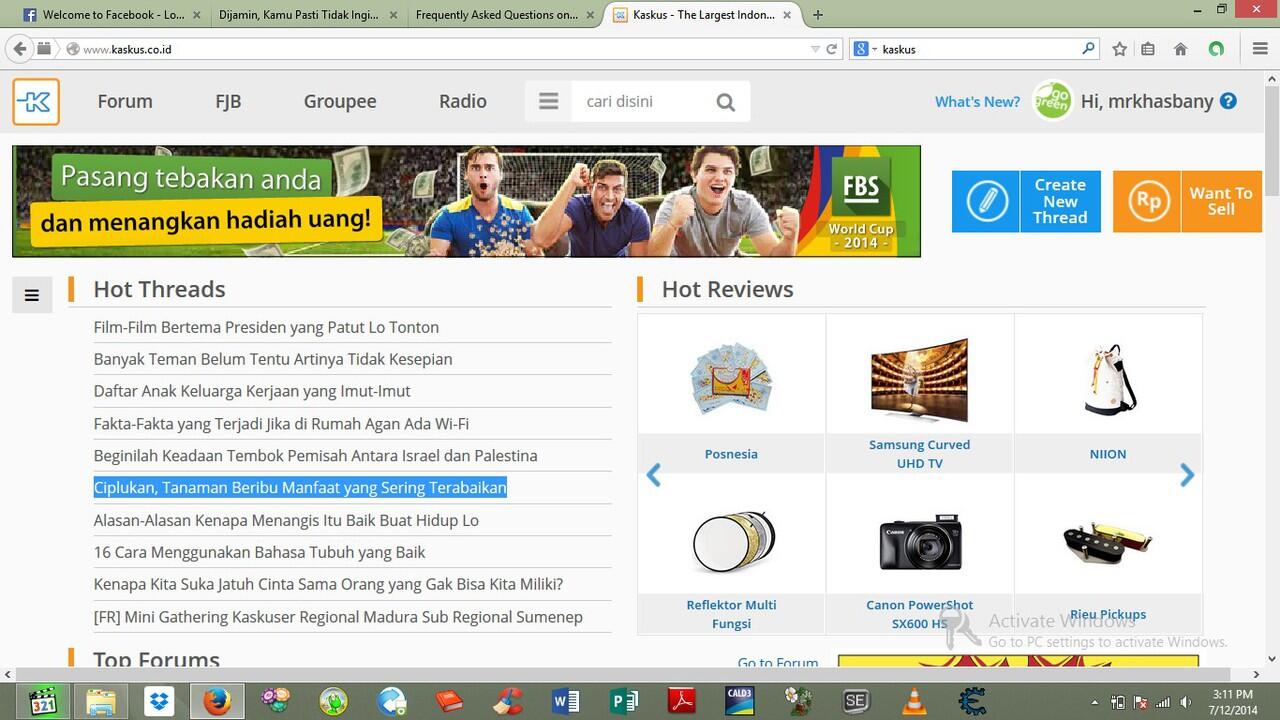Open Forum menu item
This screenshot has width=1280, height=720.
125,101
